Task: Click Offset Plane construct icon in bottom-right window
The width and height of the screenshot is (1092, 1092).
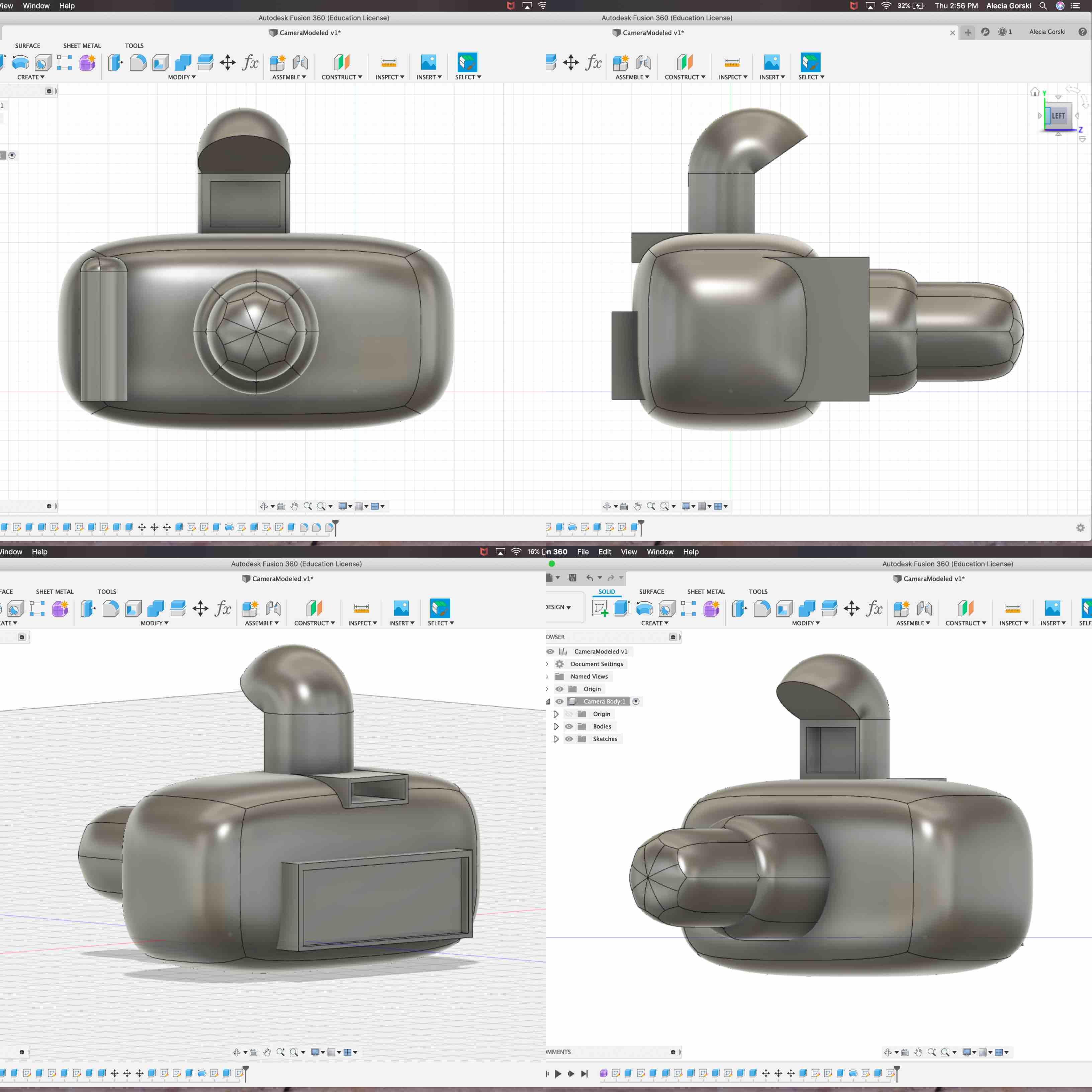Action: pyautogui.click(x=966, y=608)
